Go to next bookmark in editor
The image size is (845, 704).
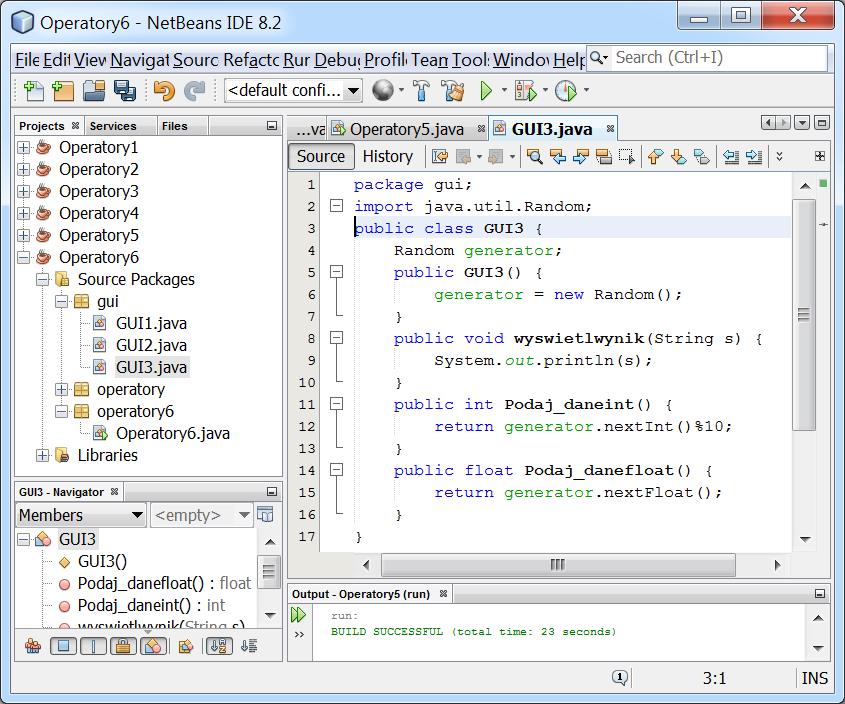point(678,156)
